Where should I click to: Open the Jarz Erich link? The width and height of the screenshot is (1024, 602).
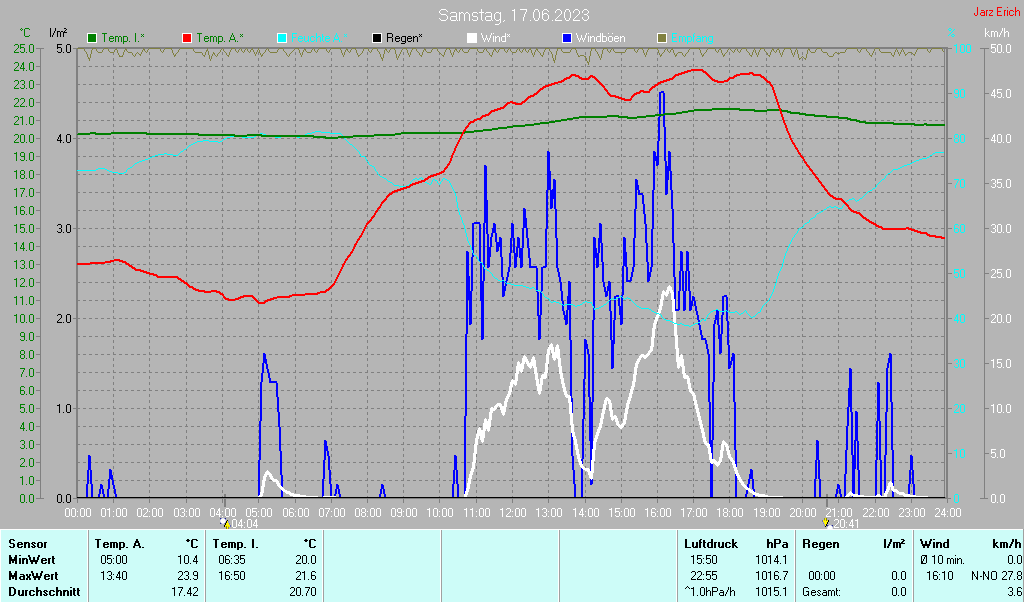pyautogui.click(x=996, y=12)
